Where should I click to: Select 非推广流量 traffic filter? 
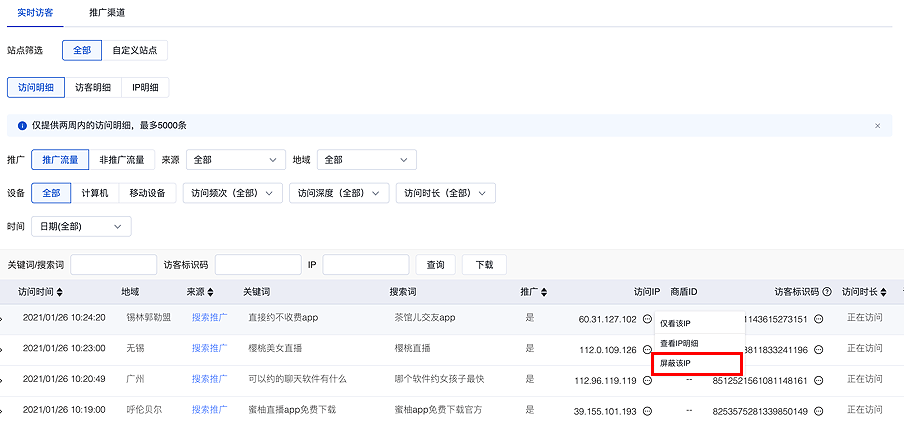pos(121,160)
